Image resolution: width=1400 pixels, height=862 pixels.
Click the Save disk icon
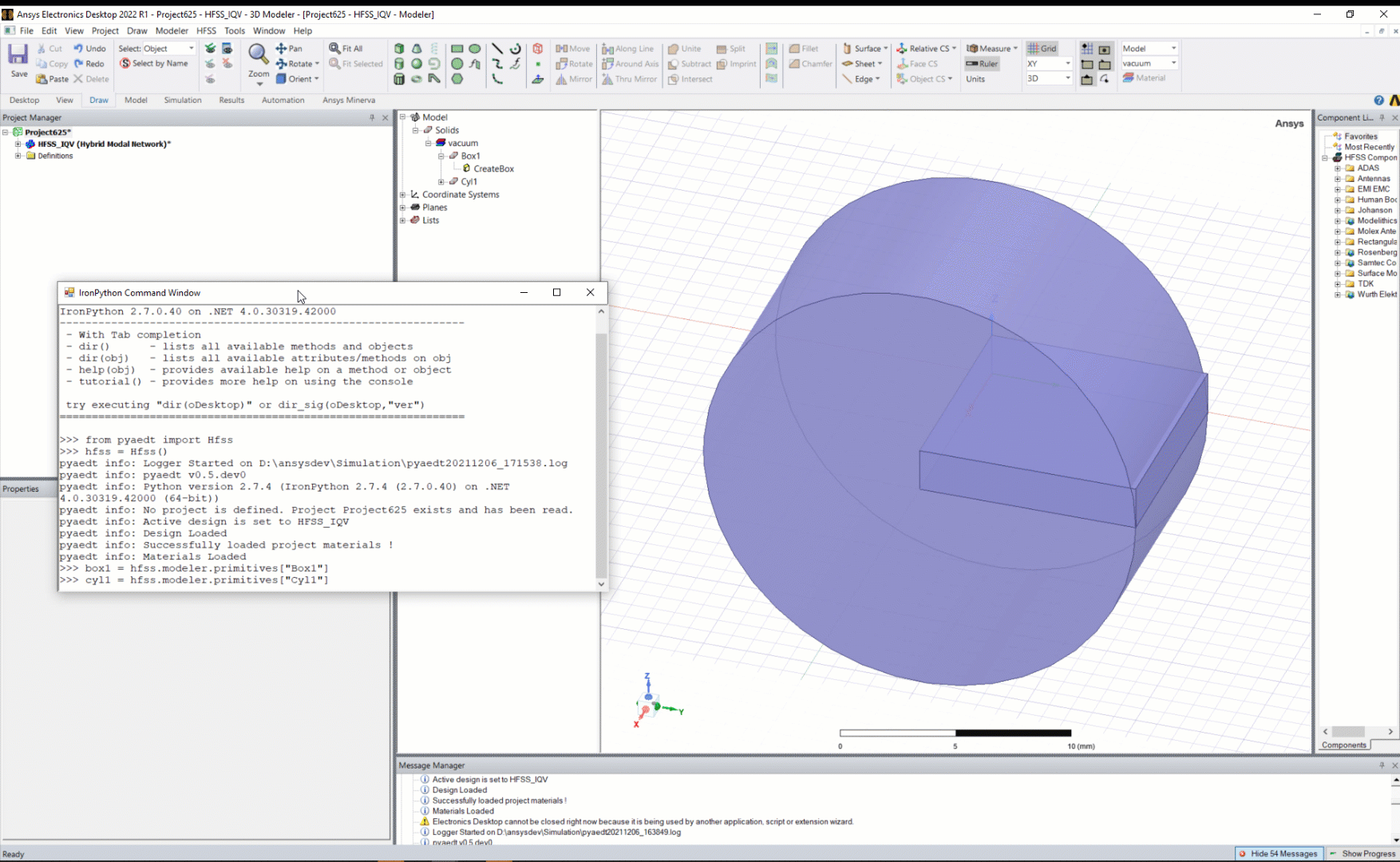coord(18,54)
